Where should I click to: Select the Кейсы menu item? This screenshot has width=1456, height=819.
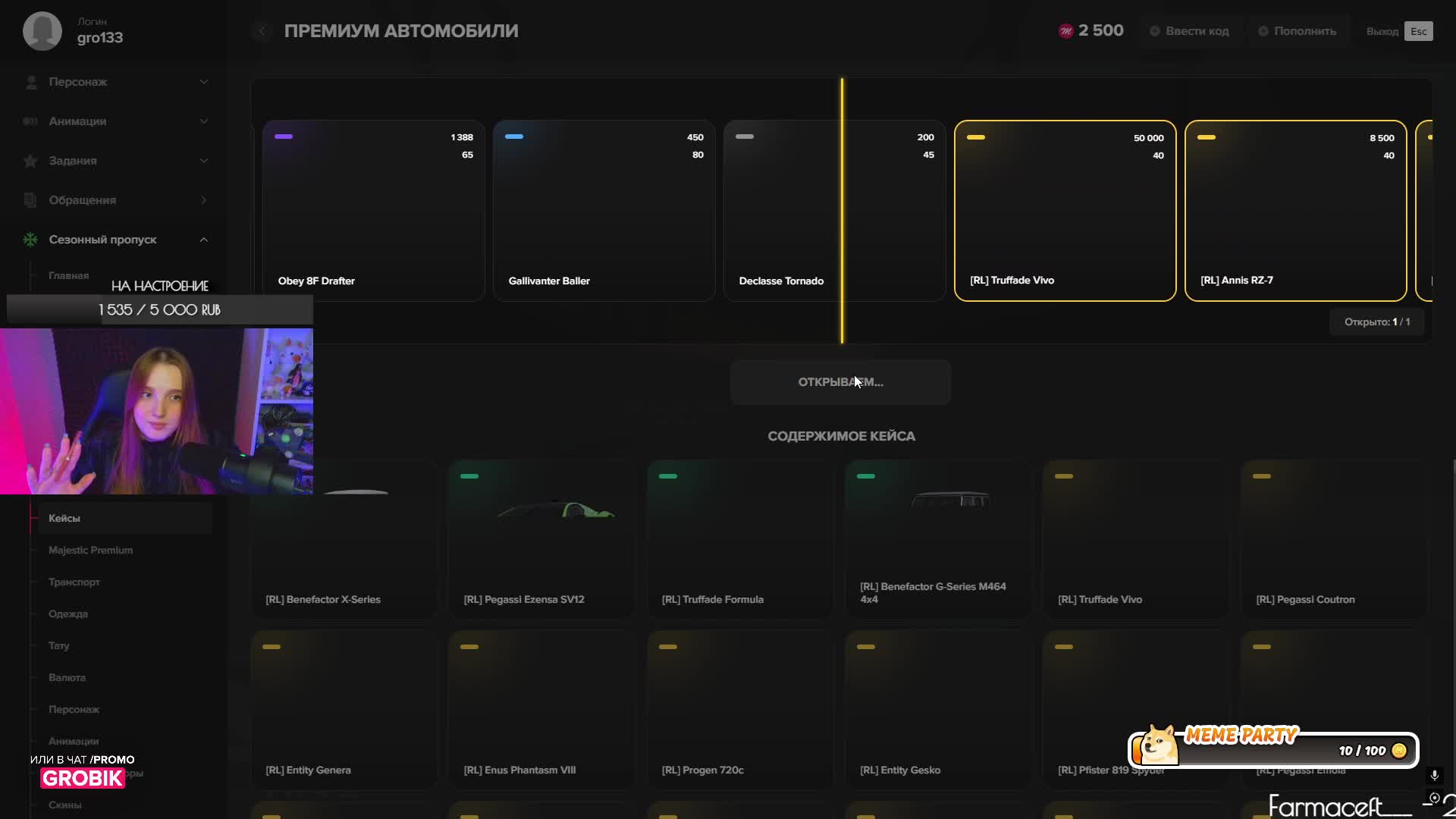click(125, 518)
